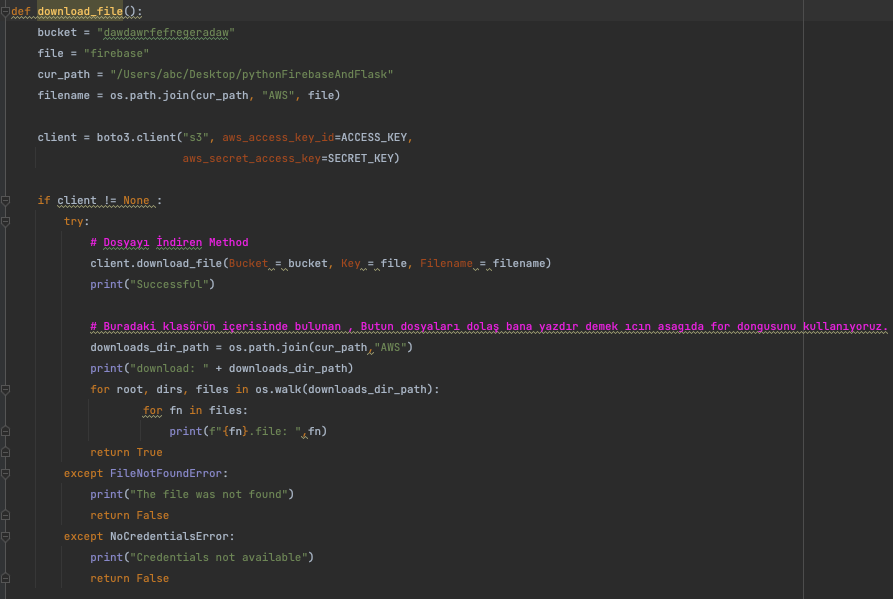Click the "AWS" string in filename assignment line
Viewport: 893px width, 599px height.
click(x=277, y=96)
